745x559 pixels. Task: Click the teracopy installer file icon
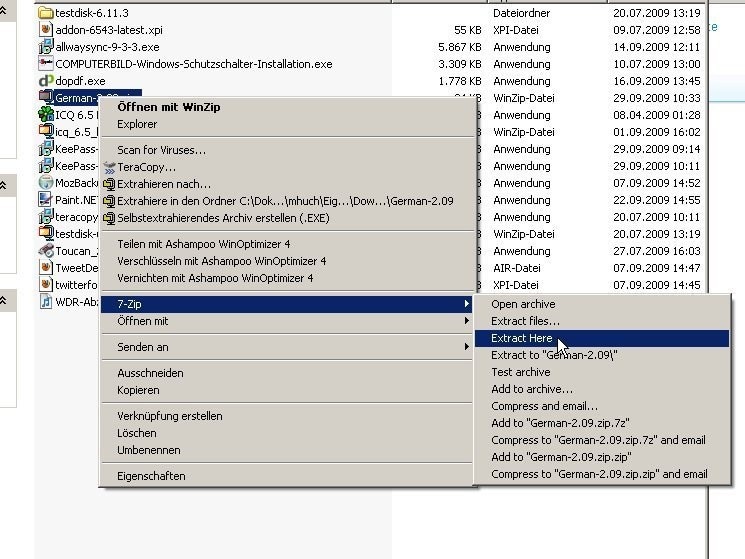coord(46,217)
